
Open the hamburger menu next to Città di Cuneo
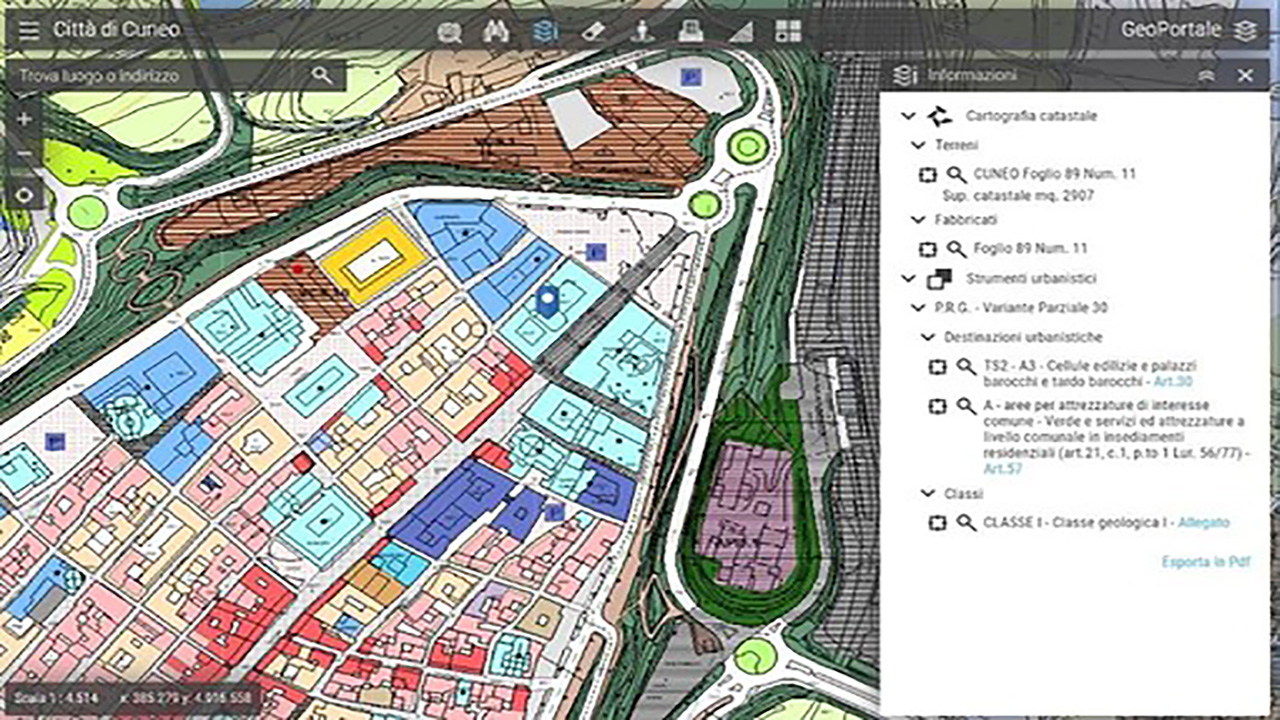[29, 30]
